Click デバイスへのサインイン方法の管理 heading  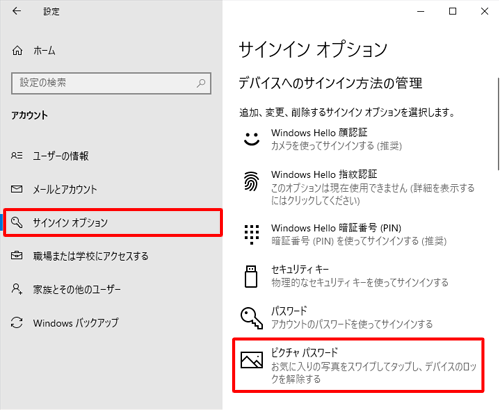click(x=330, y=83)
